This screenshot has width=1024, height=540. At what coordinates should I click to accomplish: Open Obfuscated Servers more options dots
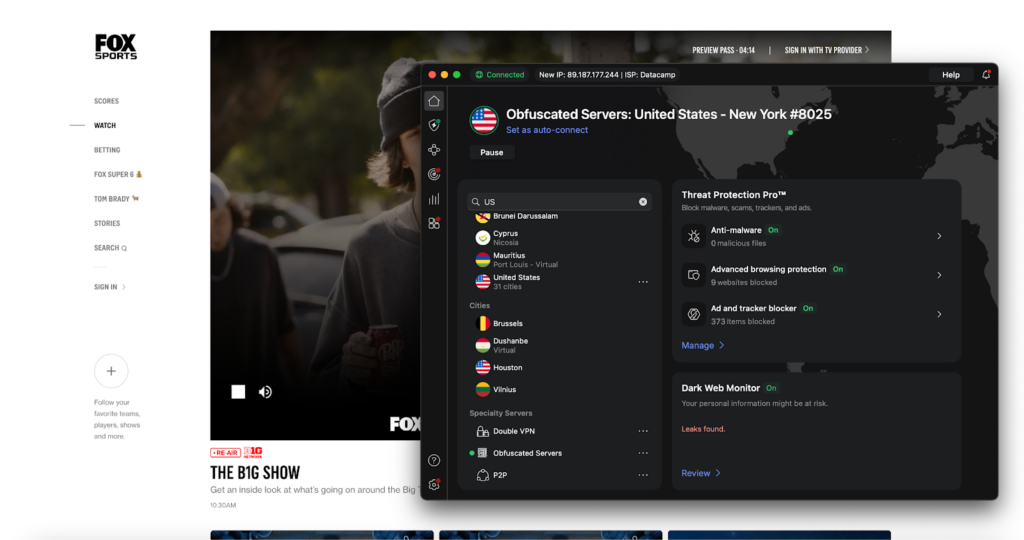pyautogui.click(x=643, y=453)
